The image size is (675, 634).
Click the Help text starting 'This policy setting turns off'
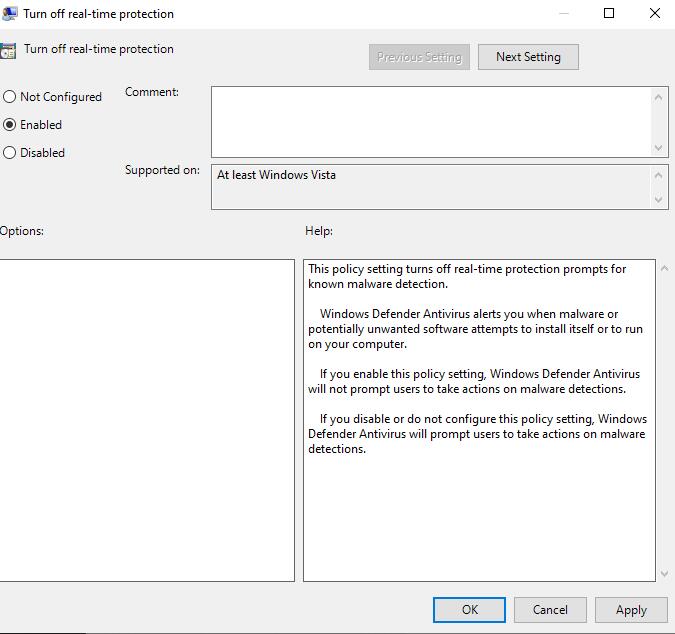[x=467, y=276]
